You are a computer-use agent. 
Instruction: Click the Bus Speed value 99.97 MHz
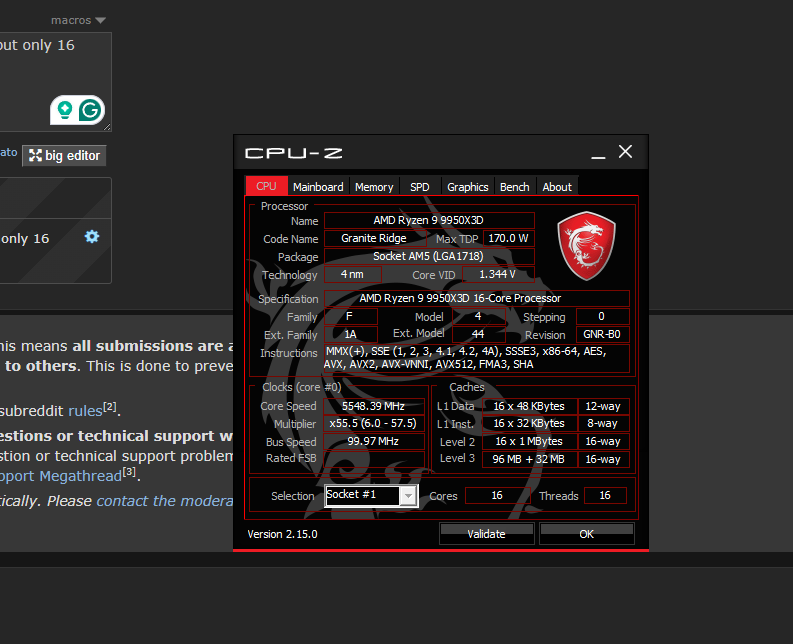[x=374, y=441]
